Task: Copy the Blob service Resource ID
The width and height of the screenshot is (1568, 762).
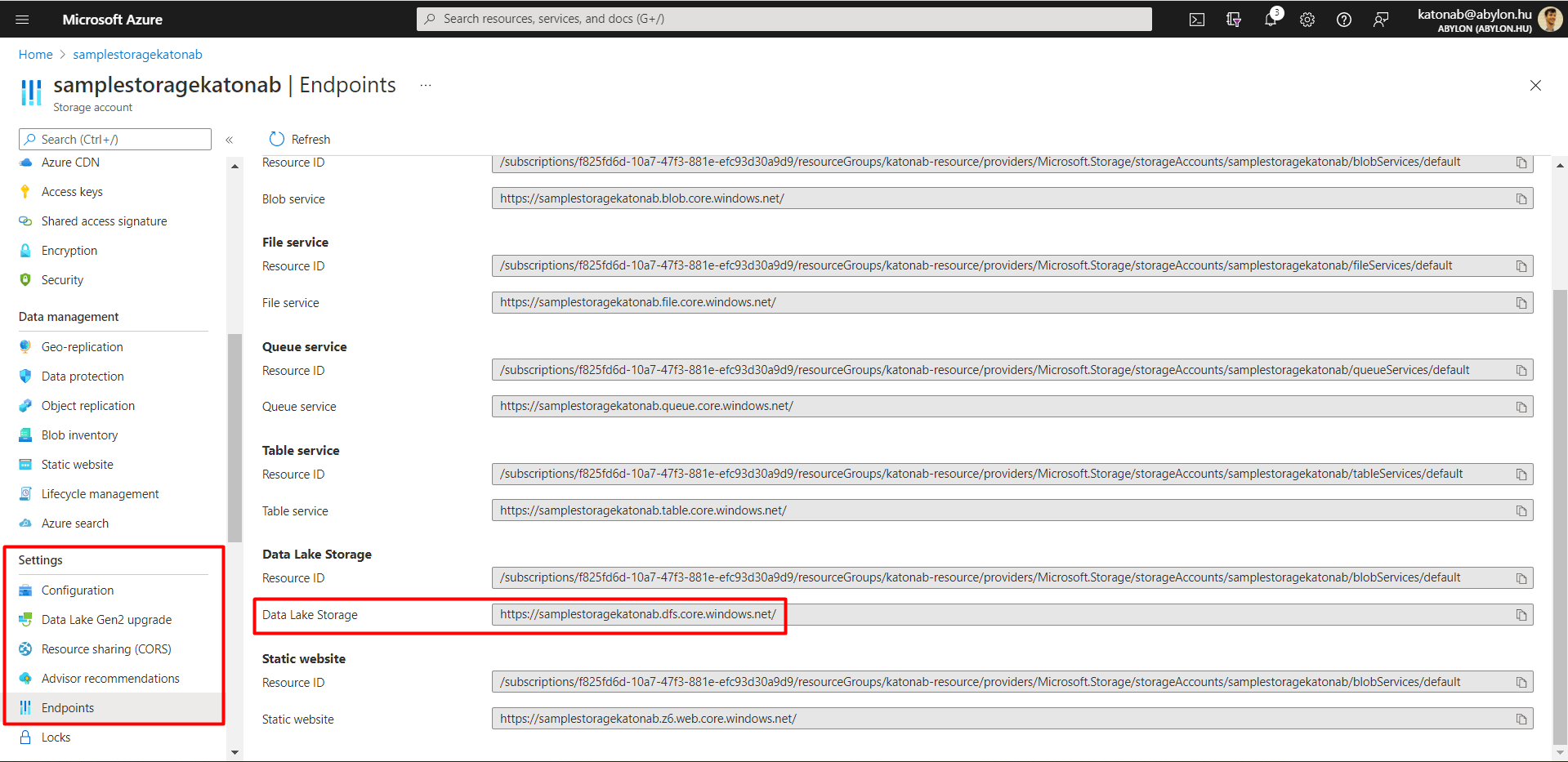Action: 1521,163
